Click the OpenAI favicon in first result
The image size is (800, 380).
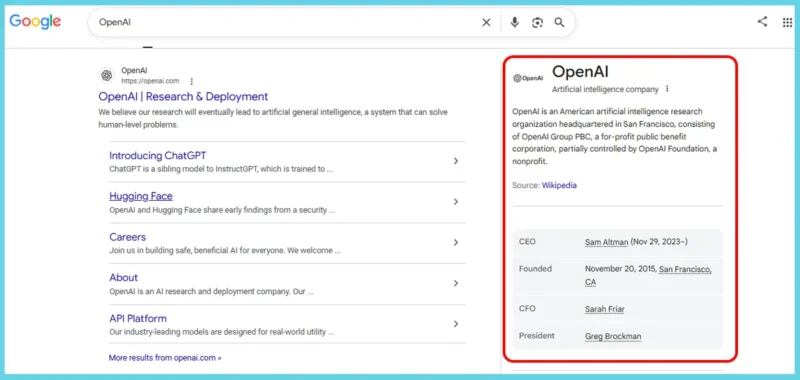tap(107, 75)
